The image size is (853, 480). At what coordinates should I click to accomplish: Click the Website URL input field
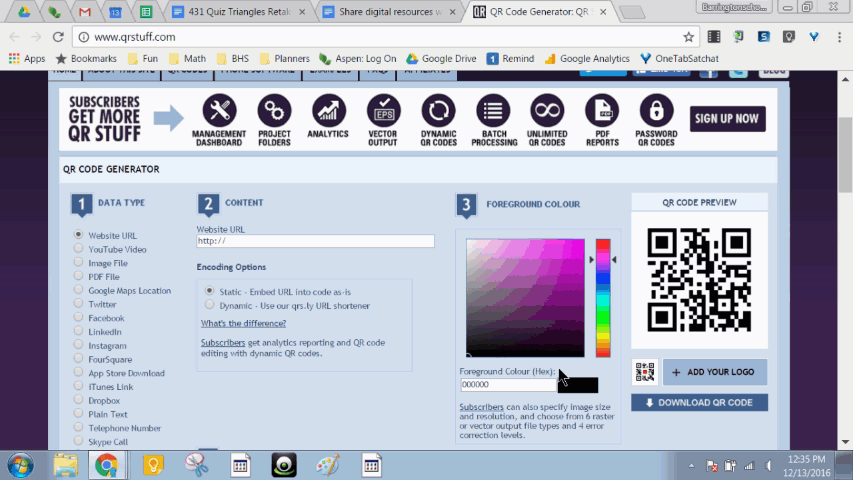(x=316, y=241)
